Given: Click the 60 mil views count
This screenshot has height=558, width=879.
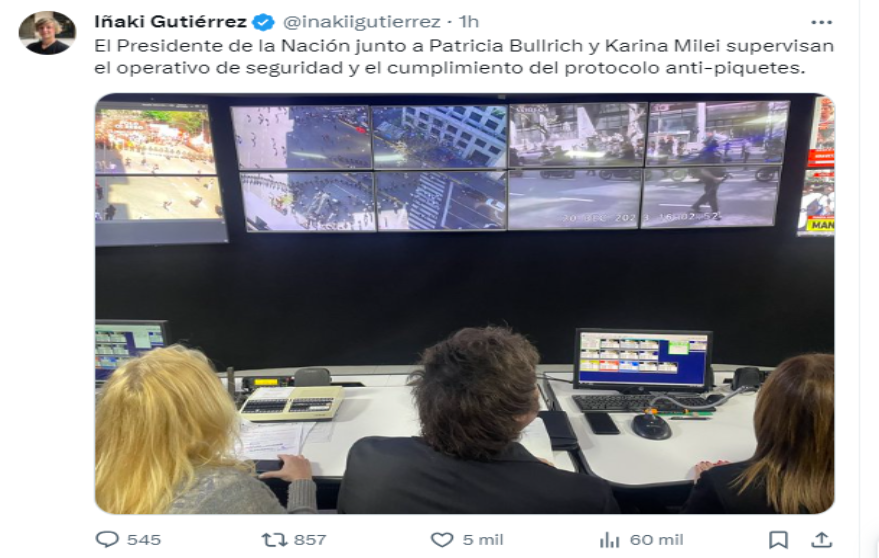Looking at the screenshot, I should coord(656,539).
